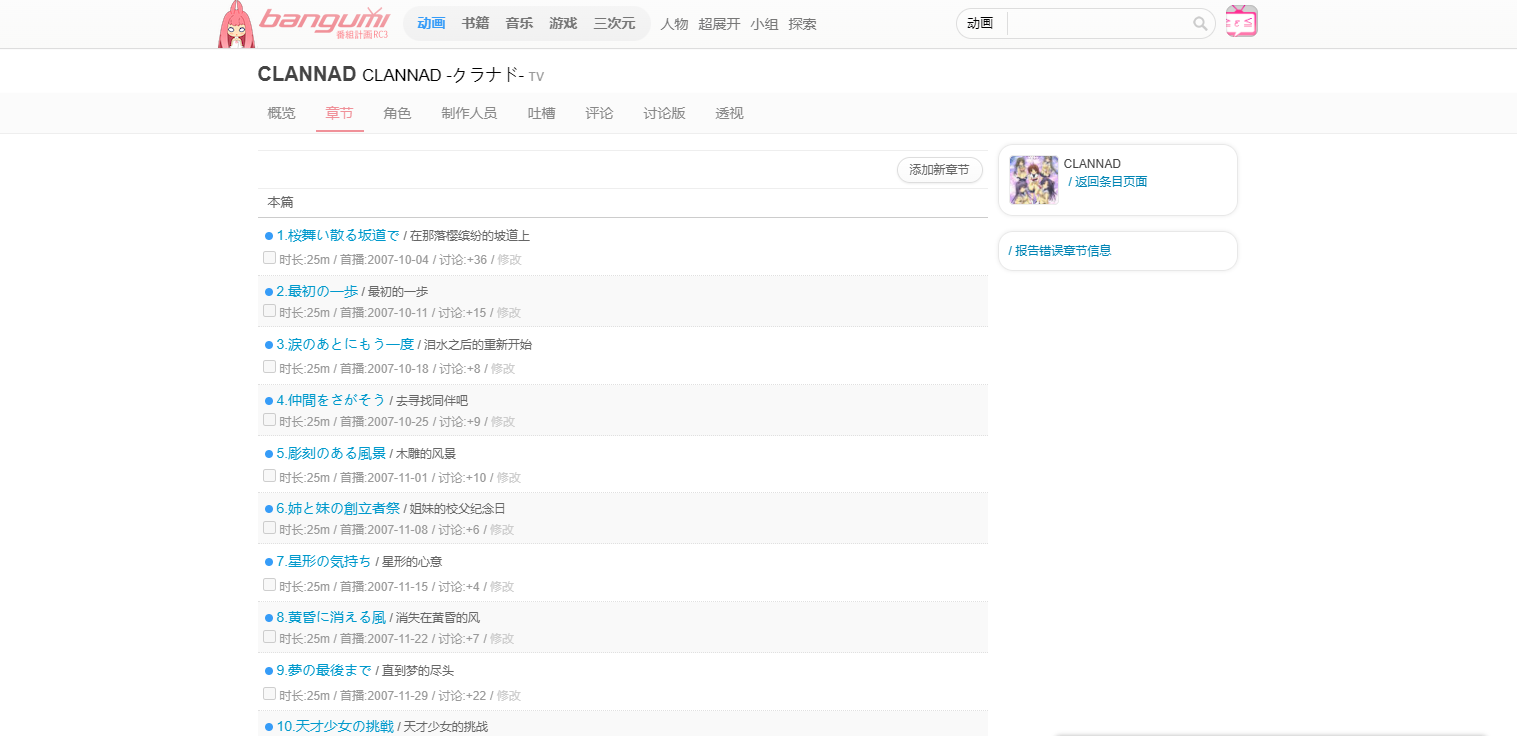Click the blue status dot of episode 5
This screenshot has width=1517, height=736.
point(269,454)
